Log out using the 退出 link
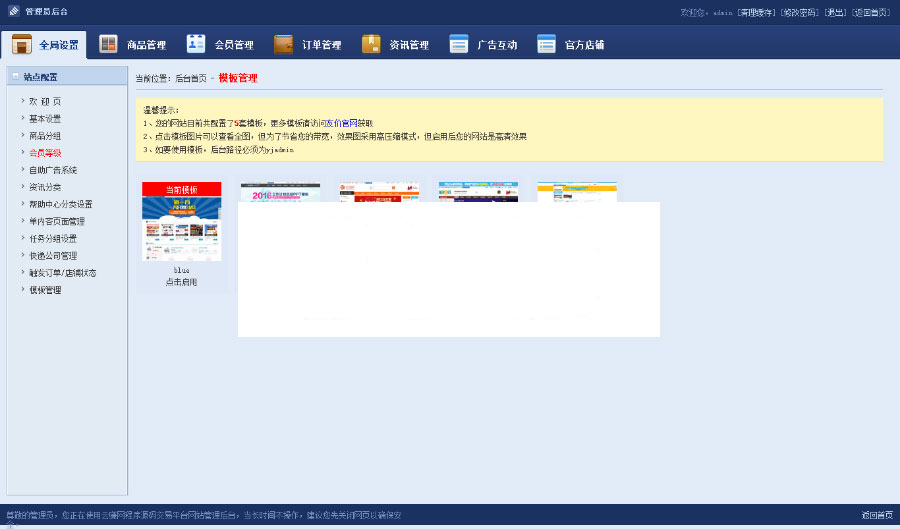The width and height of the screenshot is (900, 529). [x=834, y=12]
